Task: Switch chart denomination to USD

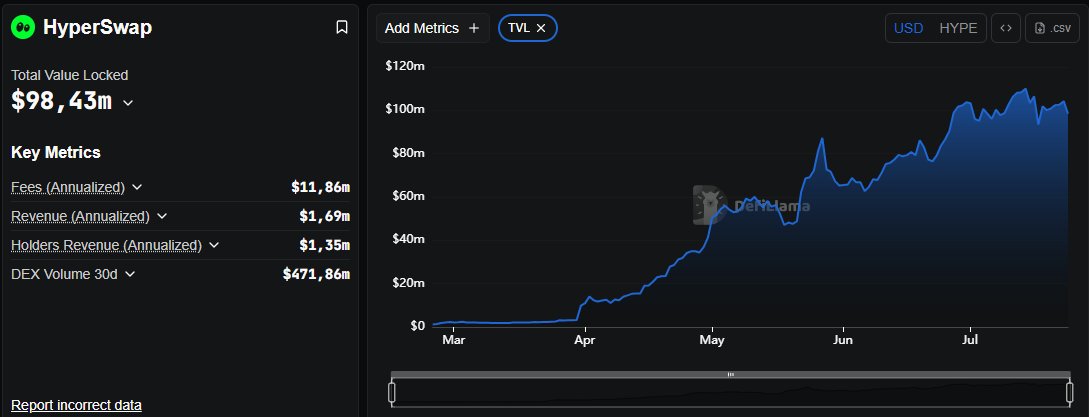Action: [x=908, y=28]
